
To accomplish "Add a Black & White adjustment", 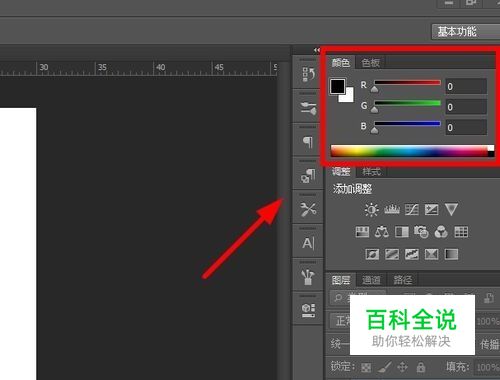I will coord(402,232).
